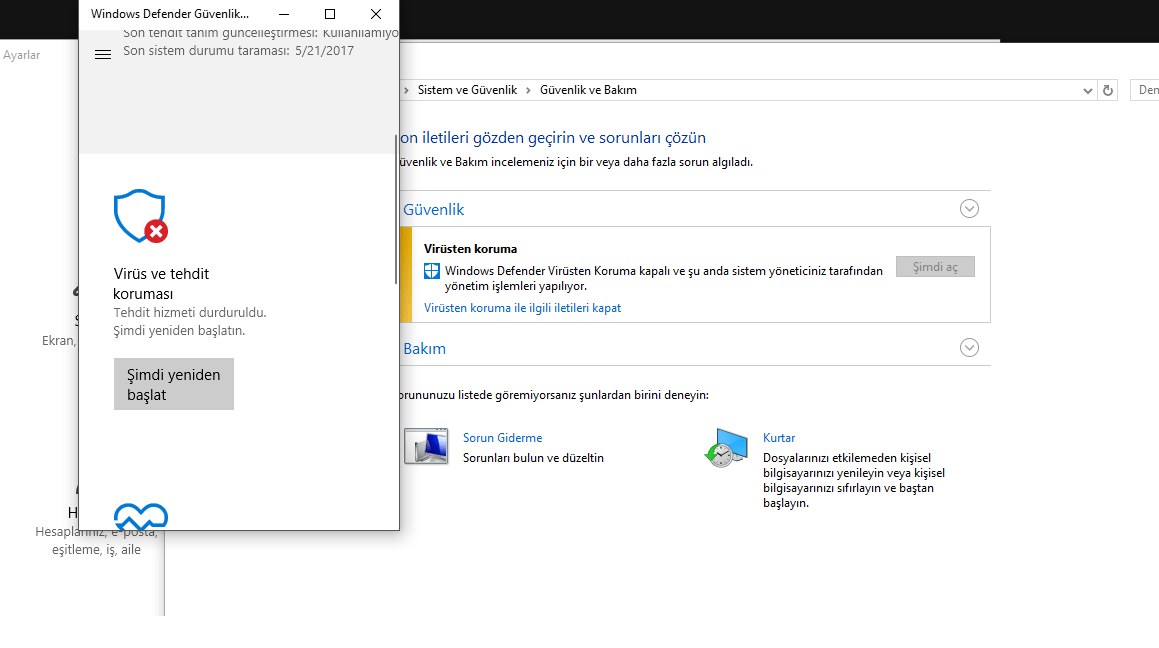Click the 'Virüsten koruma' bold heading
This screenshot has height=648, width=1159.
point(470,249)
